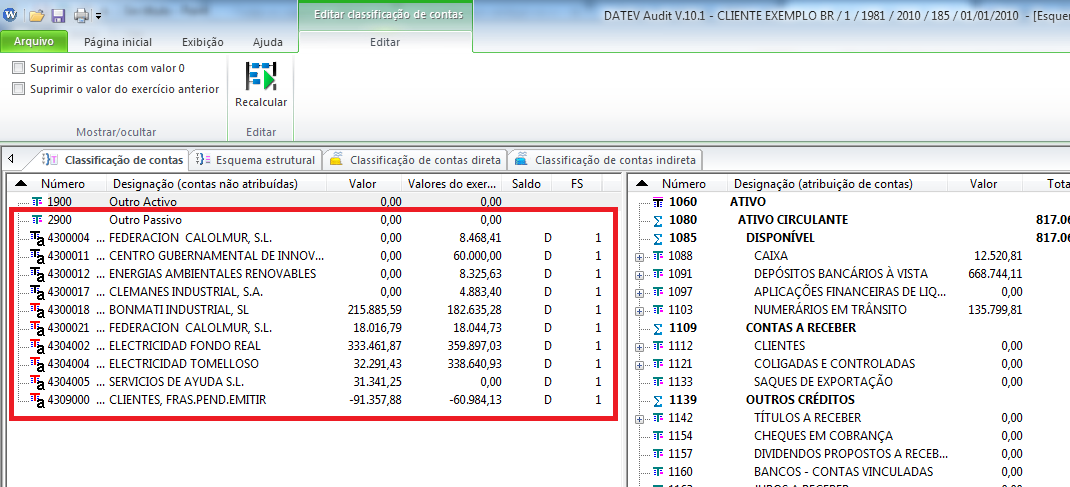Select 1160 BANCOS - CONTAS VINCULADAS row
This screenshot has width=1070, height=487.
pos(848,471)
